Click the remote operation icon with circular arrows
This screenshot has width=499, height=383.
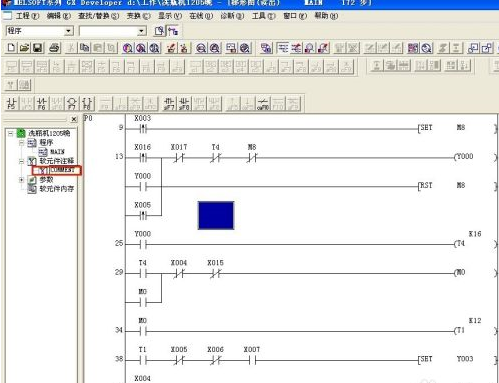427,48
